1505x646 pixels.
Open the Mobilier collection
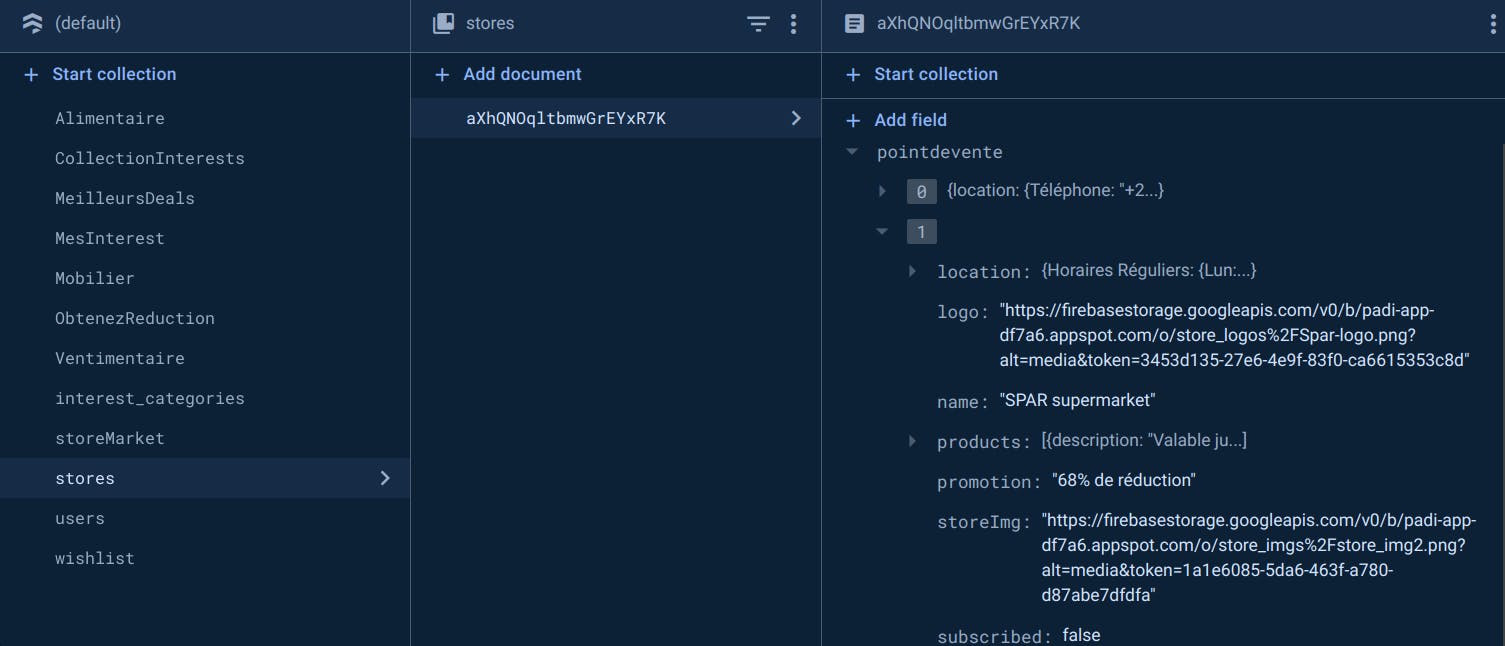coord(95,278)
